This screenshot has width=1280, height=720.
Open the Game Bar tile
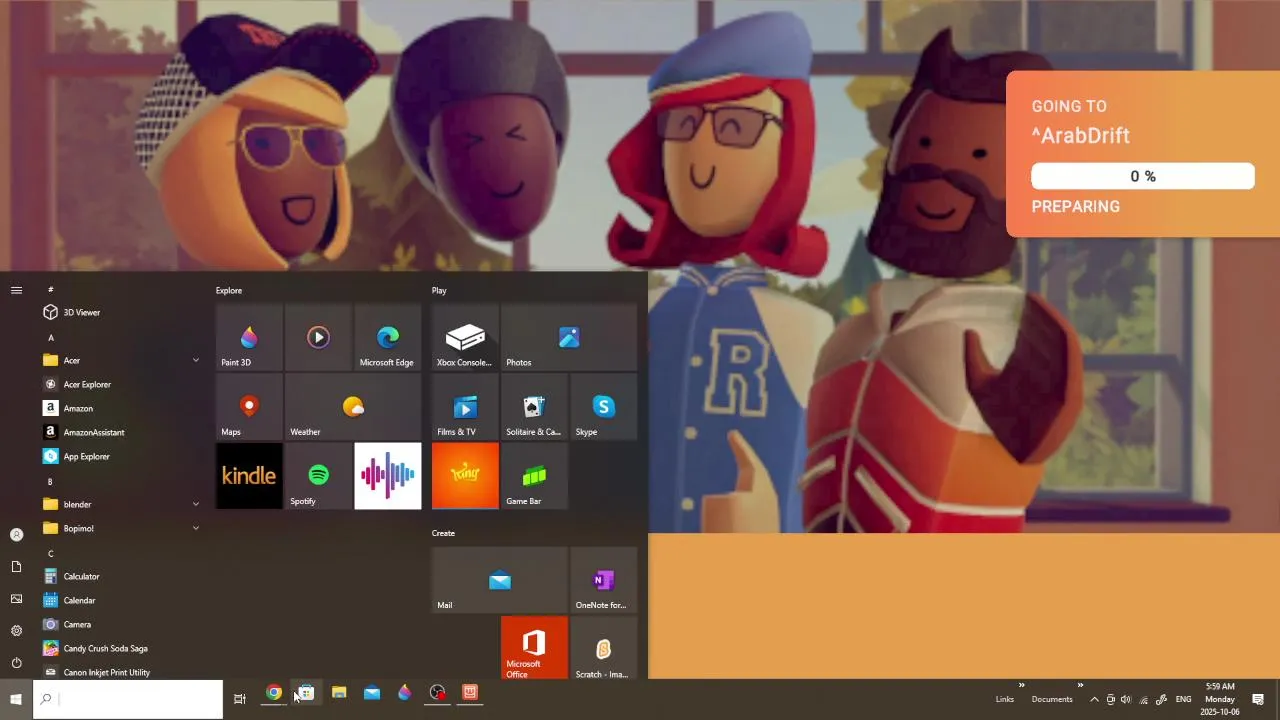[534, 476]
